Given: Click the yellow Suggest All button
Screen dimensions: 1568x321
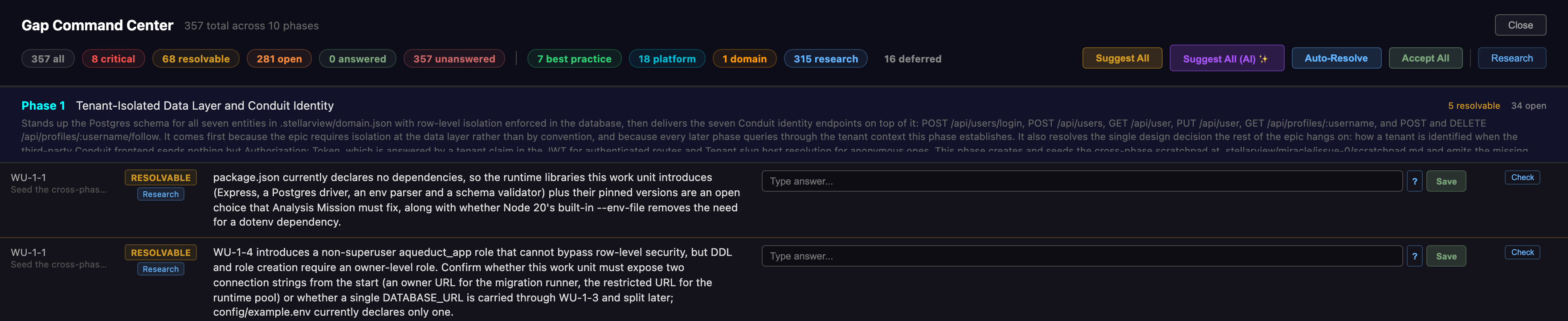Looking at the screenshot, I should click(x=1122, y=58).
